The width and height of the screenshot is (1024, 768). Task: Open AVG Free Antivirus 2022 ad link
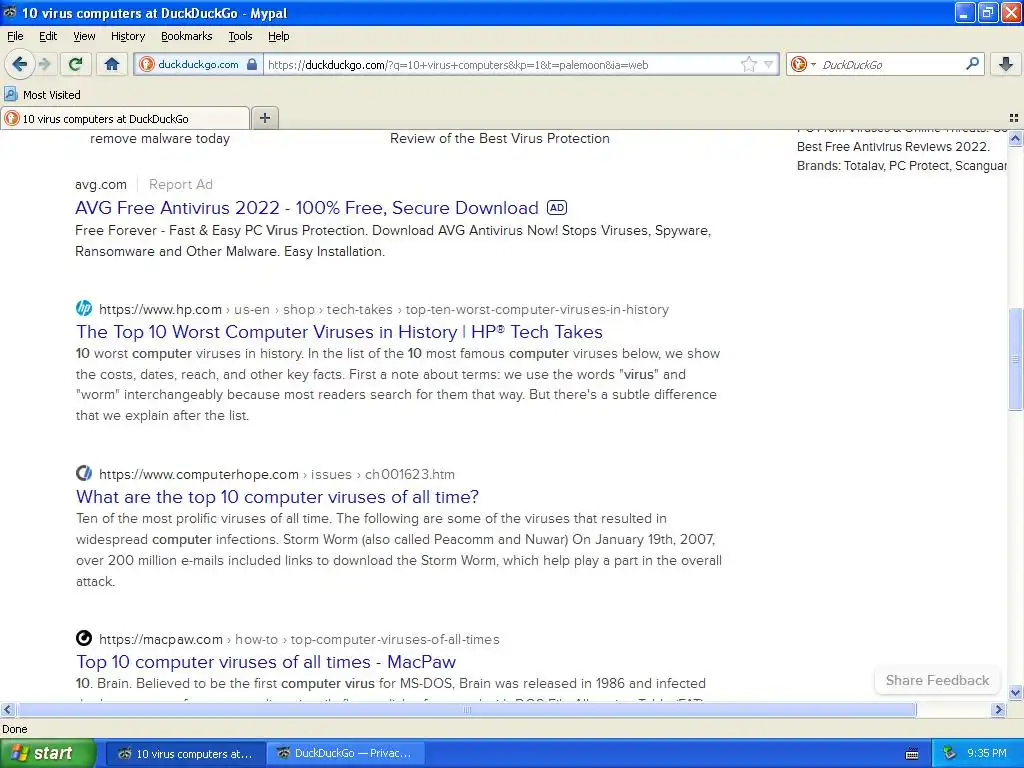click(x=306, y=208)
